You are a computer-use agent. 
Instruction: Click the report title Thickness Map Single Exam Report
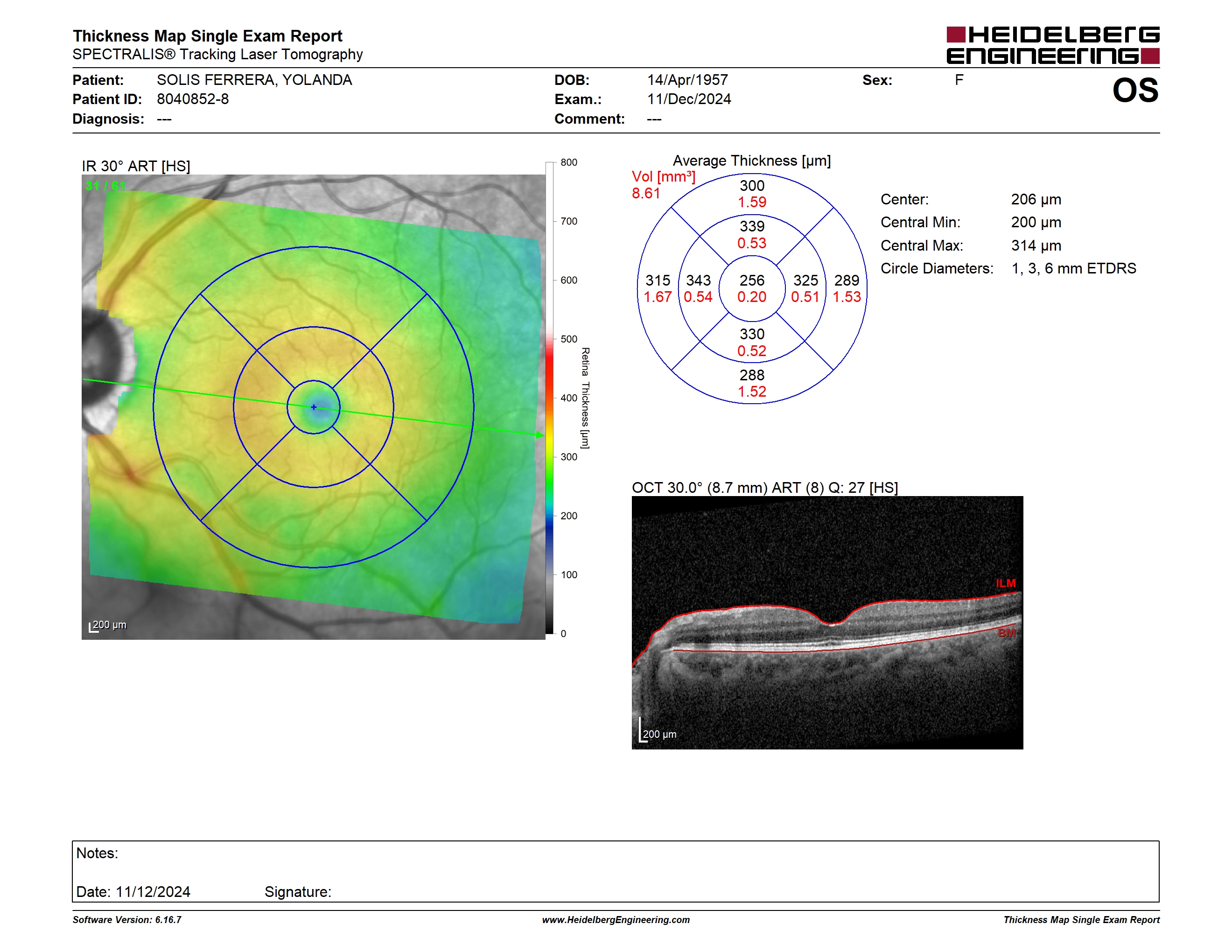[x=207, y=35]
